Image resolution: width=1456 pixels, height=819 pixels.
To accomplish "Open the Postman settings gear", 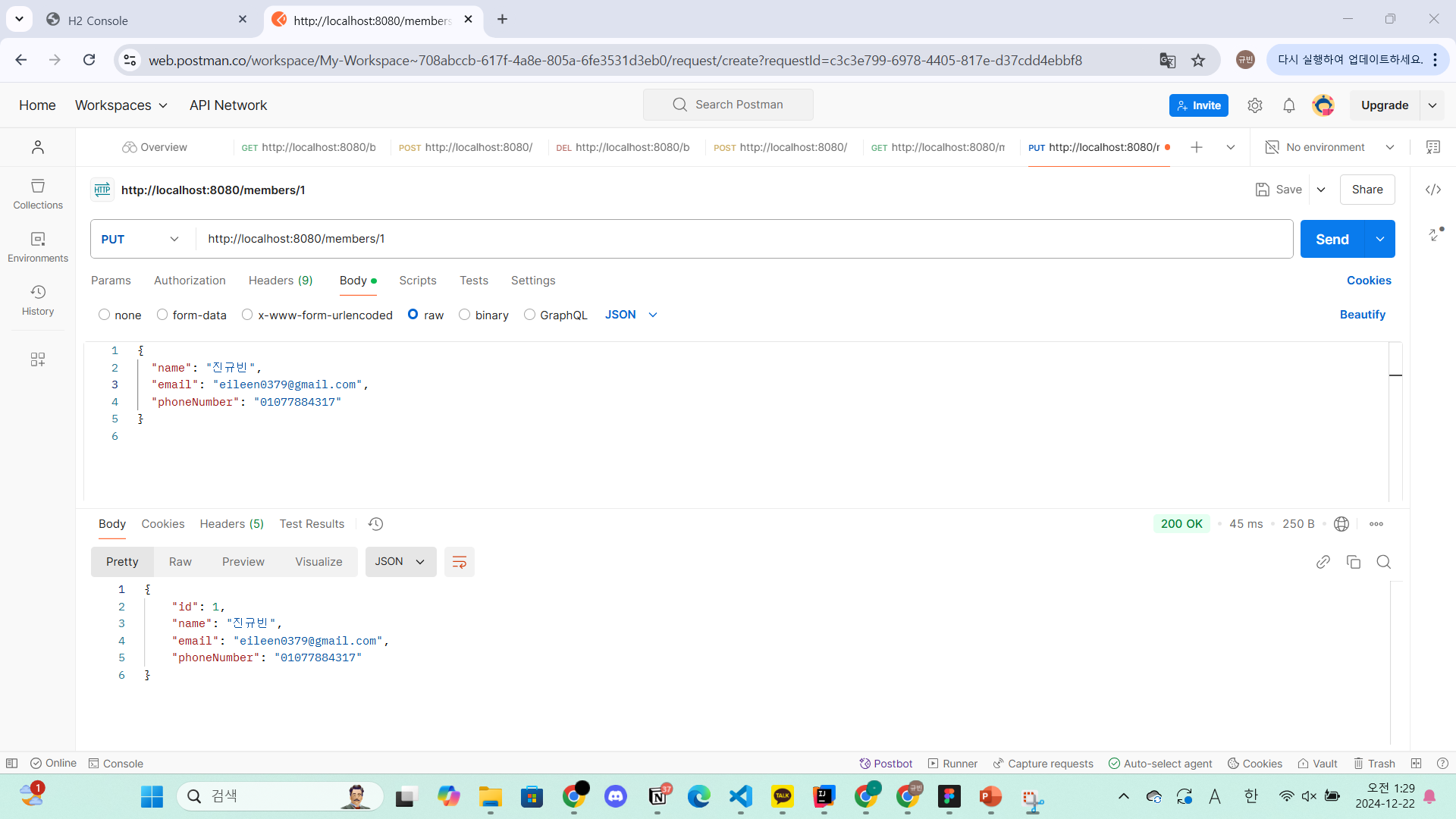I will click(x=1254, y=105).
